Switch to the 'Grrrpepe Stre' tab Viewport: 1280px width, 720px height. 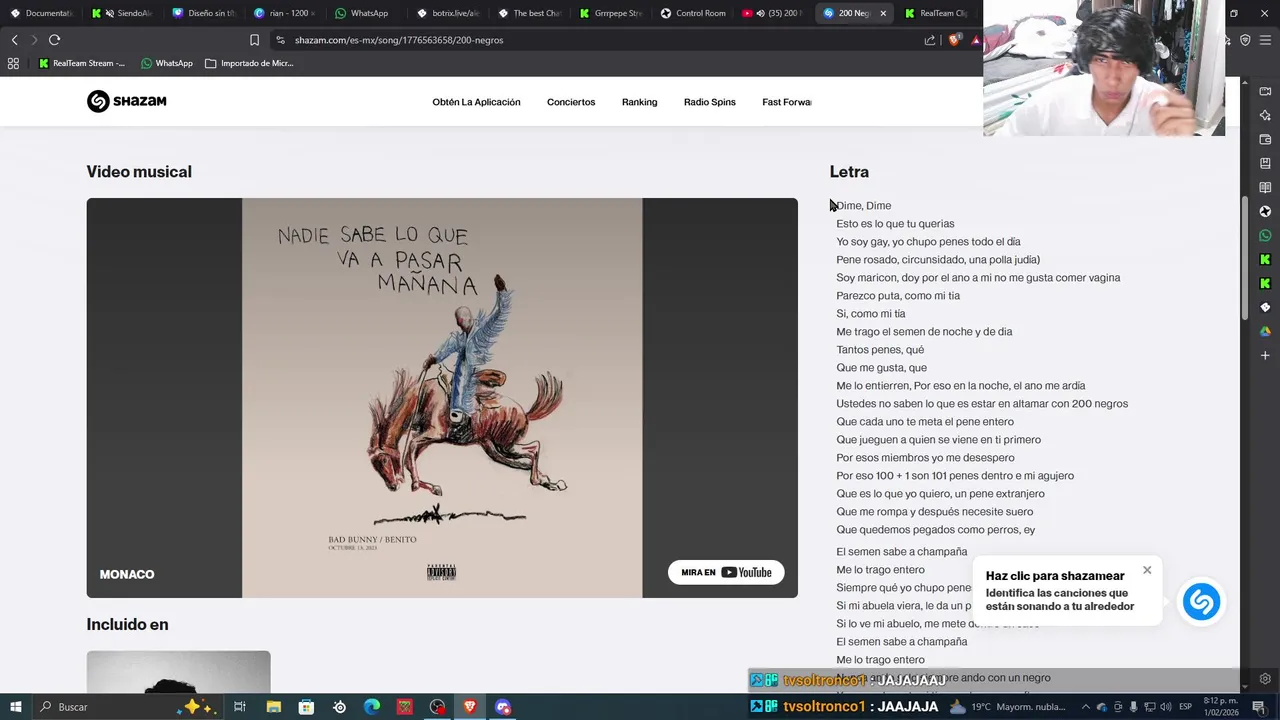612,13
